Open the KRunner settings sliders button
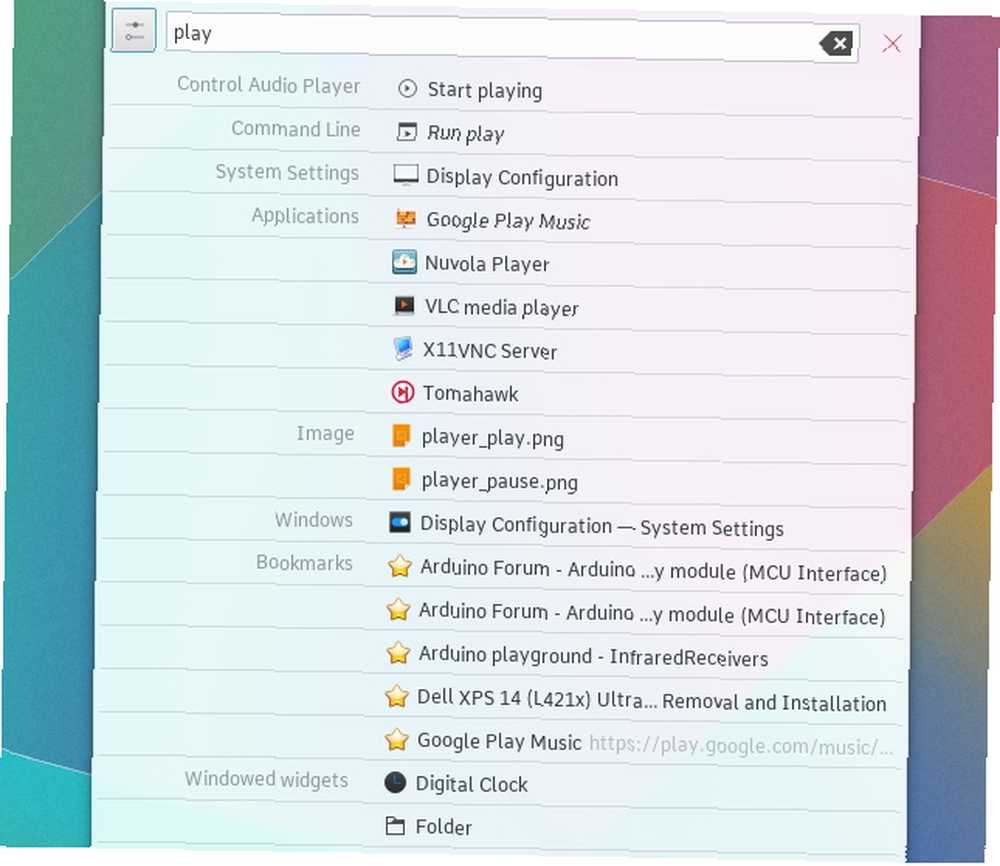The image size is (1000, 866). 133,30
